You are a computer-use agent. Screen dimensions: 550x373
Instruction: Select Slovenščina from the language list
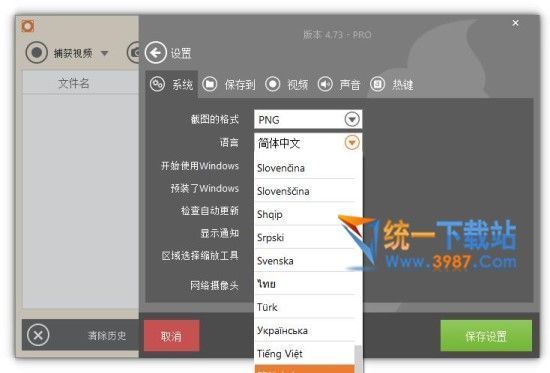(x=305, y=191)
